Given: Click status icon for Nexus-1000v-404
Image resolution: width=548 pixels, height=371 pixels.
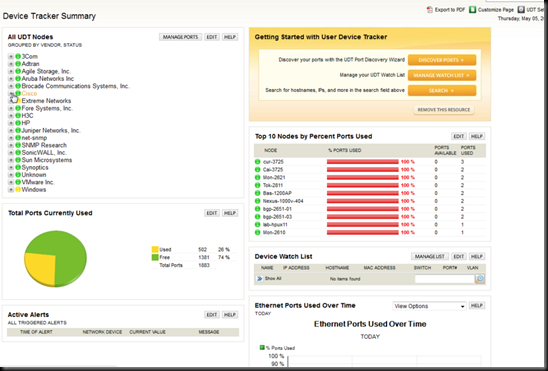Looking at the screenshot, I should 258,201.
